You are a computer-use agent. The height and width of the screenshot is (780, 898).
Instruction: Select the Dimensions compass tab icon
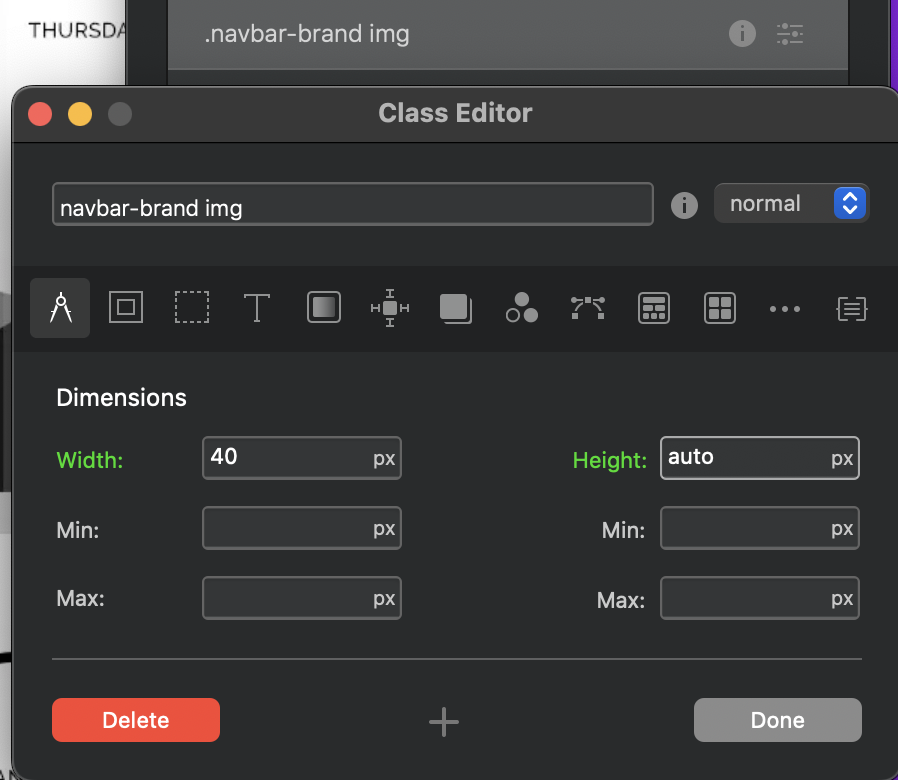60,308
